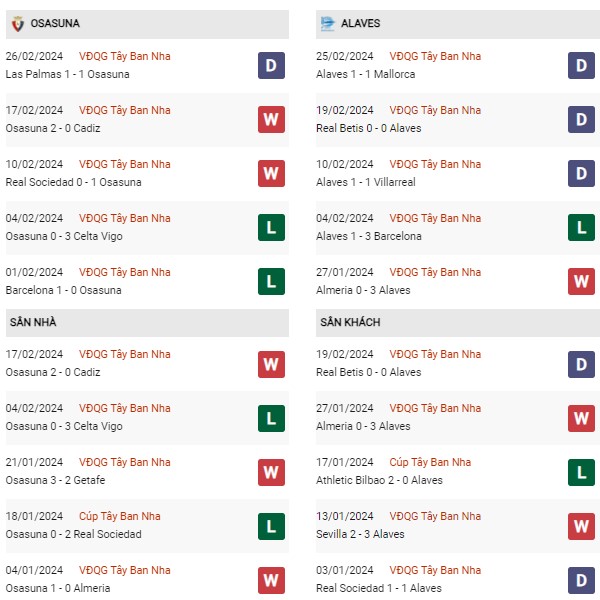
Task: Open the Sân Khách section header
Action: coord(458,323)
